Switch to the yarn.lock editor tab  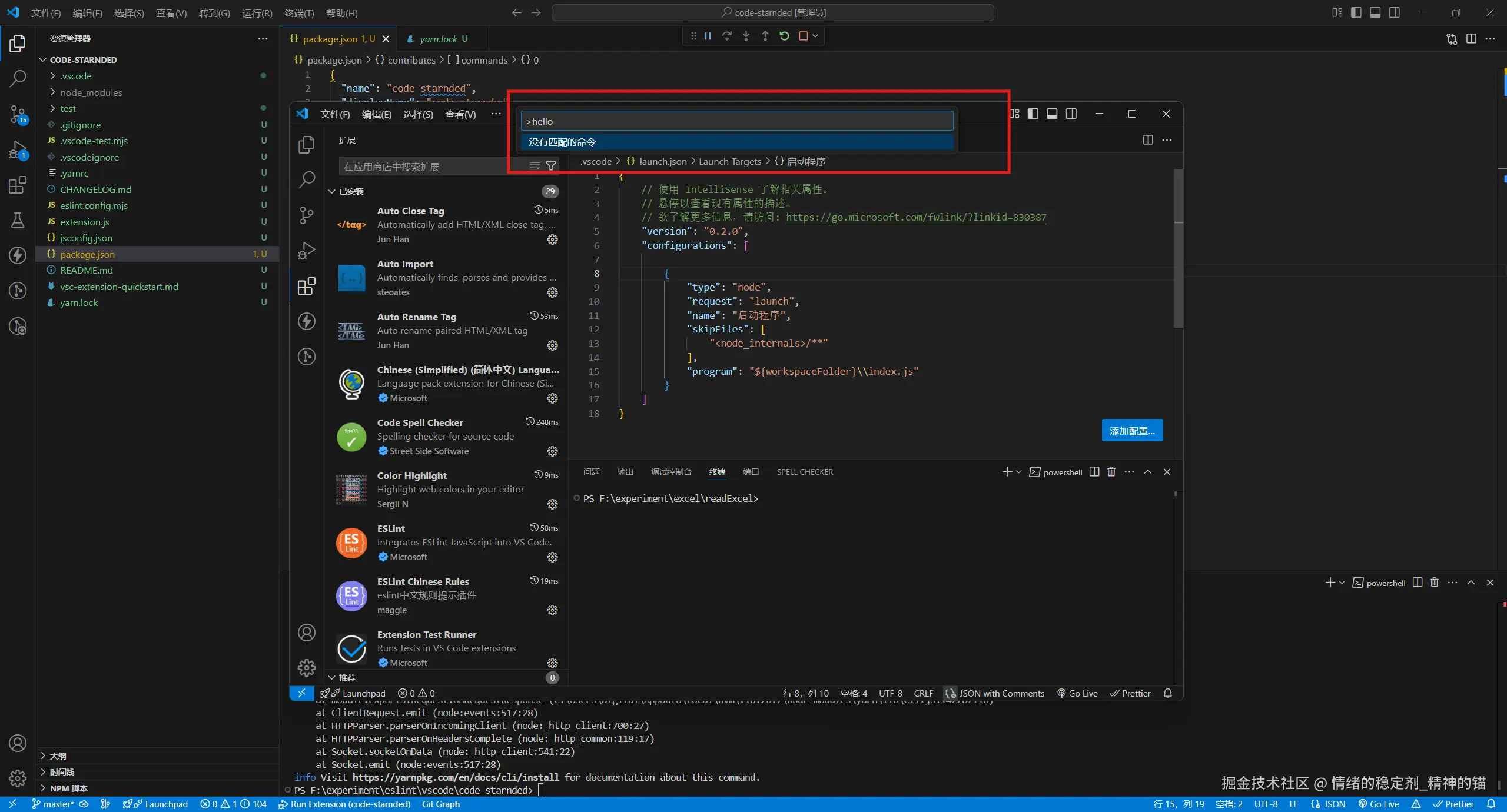pos(438,39)
